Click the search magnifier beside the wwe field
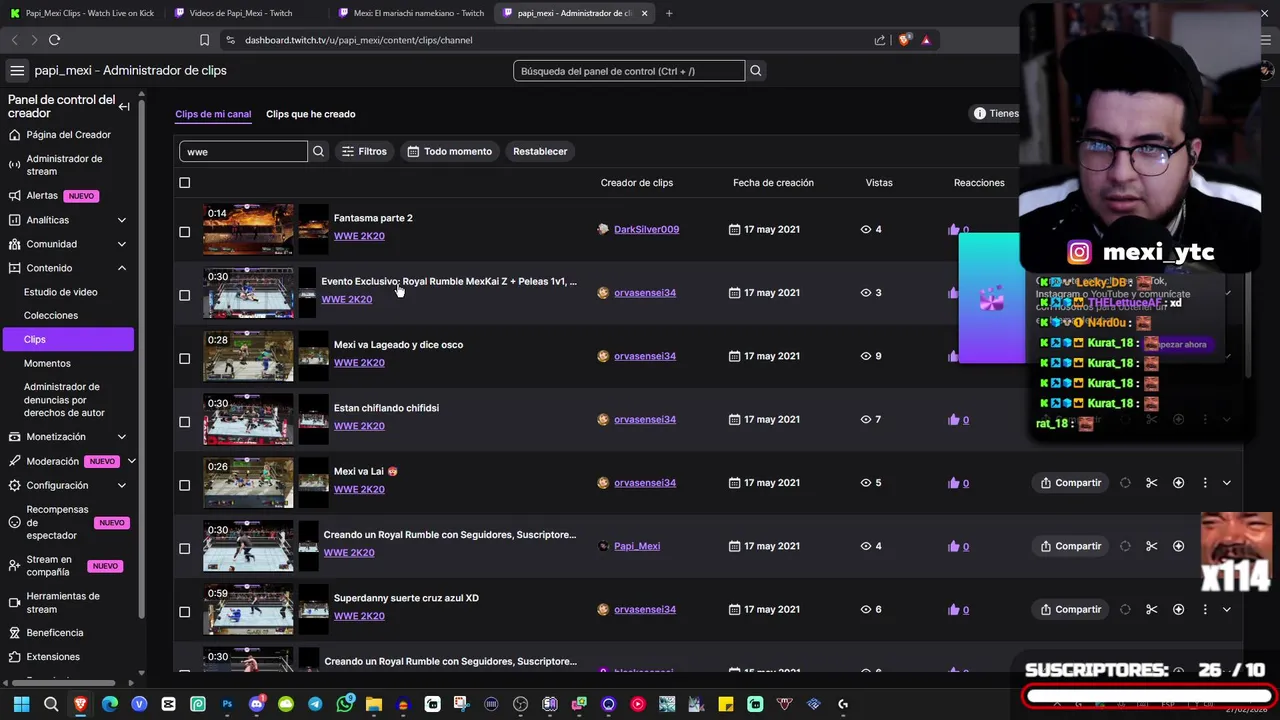The image size is (1280, 720). (x=319, y=151)
